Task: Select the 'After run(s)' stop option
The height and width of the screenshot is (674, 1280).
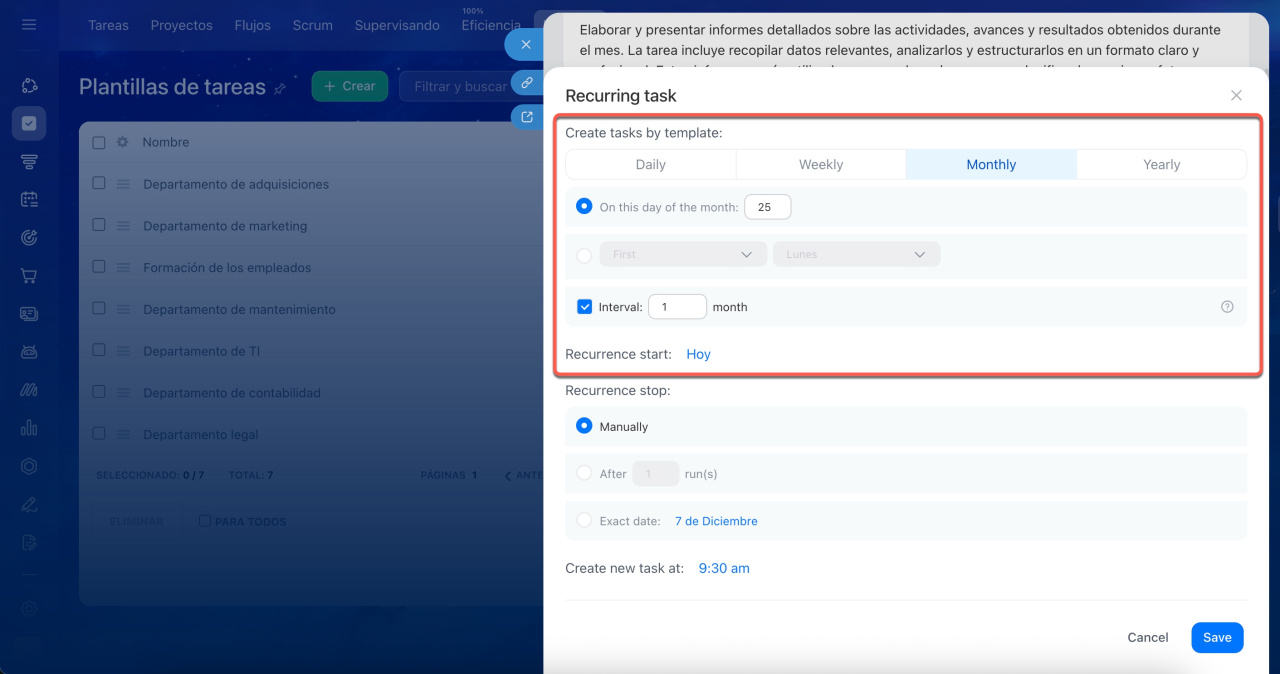Action: point(585,474)
